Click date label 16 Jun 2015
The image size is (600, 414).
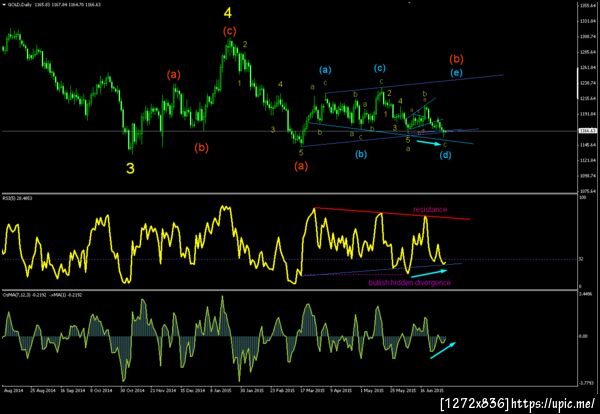coord(432,391)
